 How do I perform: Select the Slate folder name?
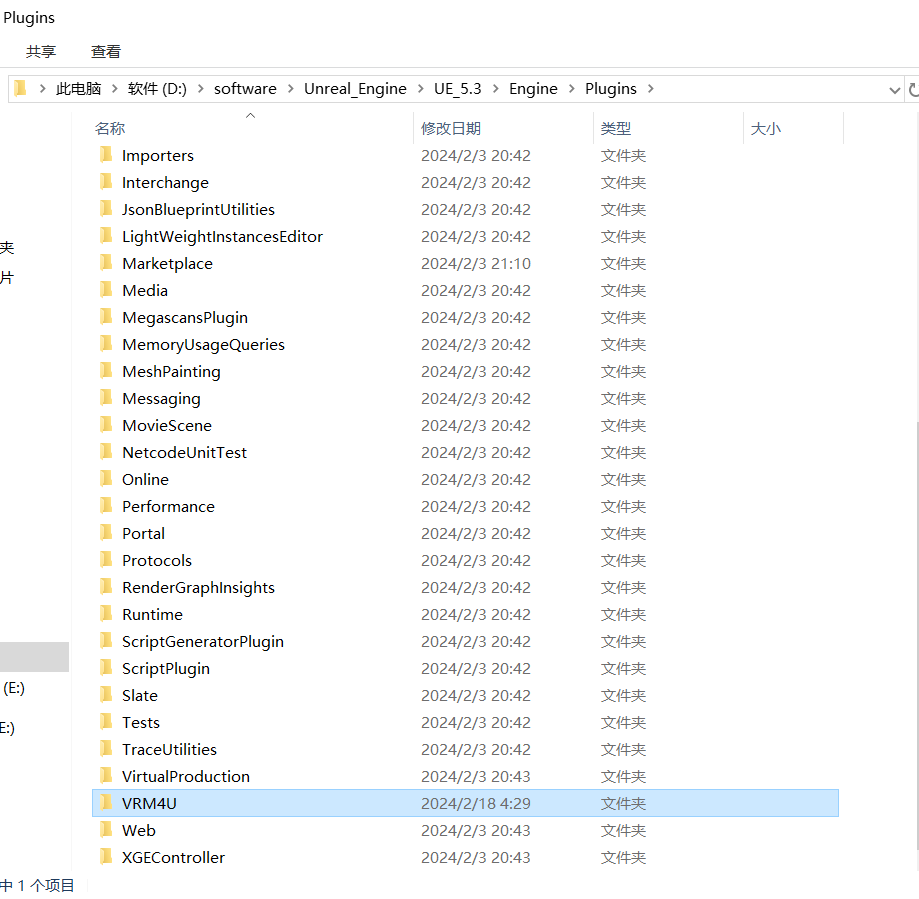coord(139,695)
